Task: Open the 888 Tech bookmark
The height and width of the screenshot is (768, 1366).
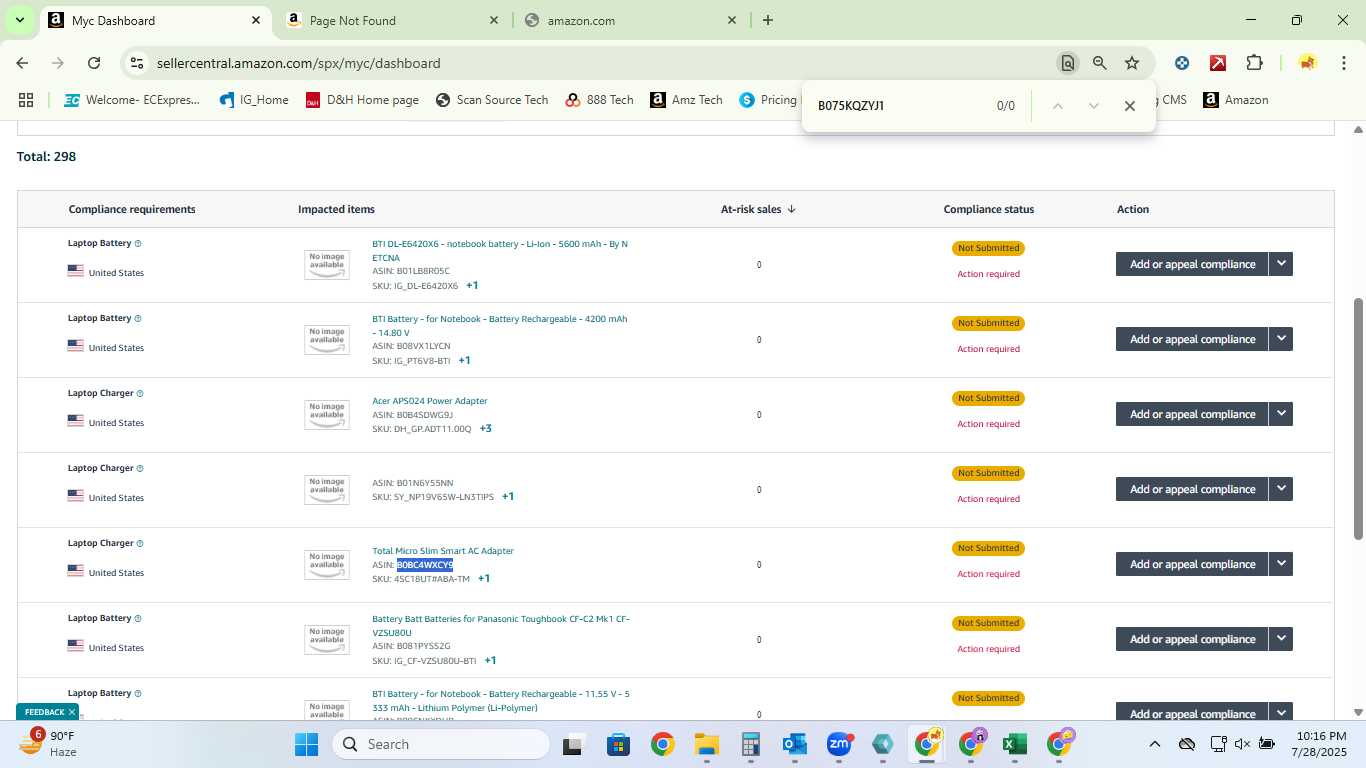Action: coord(599,100)
